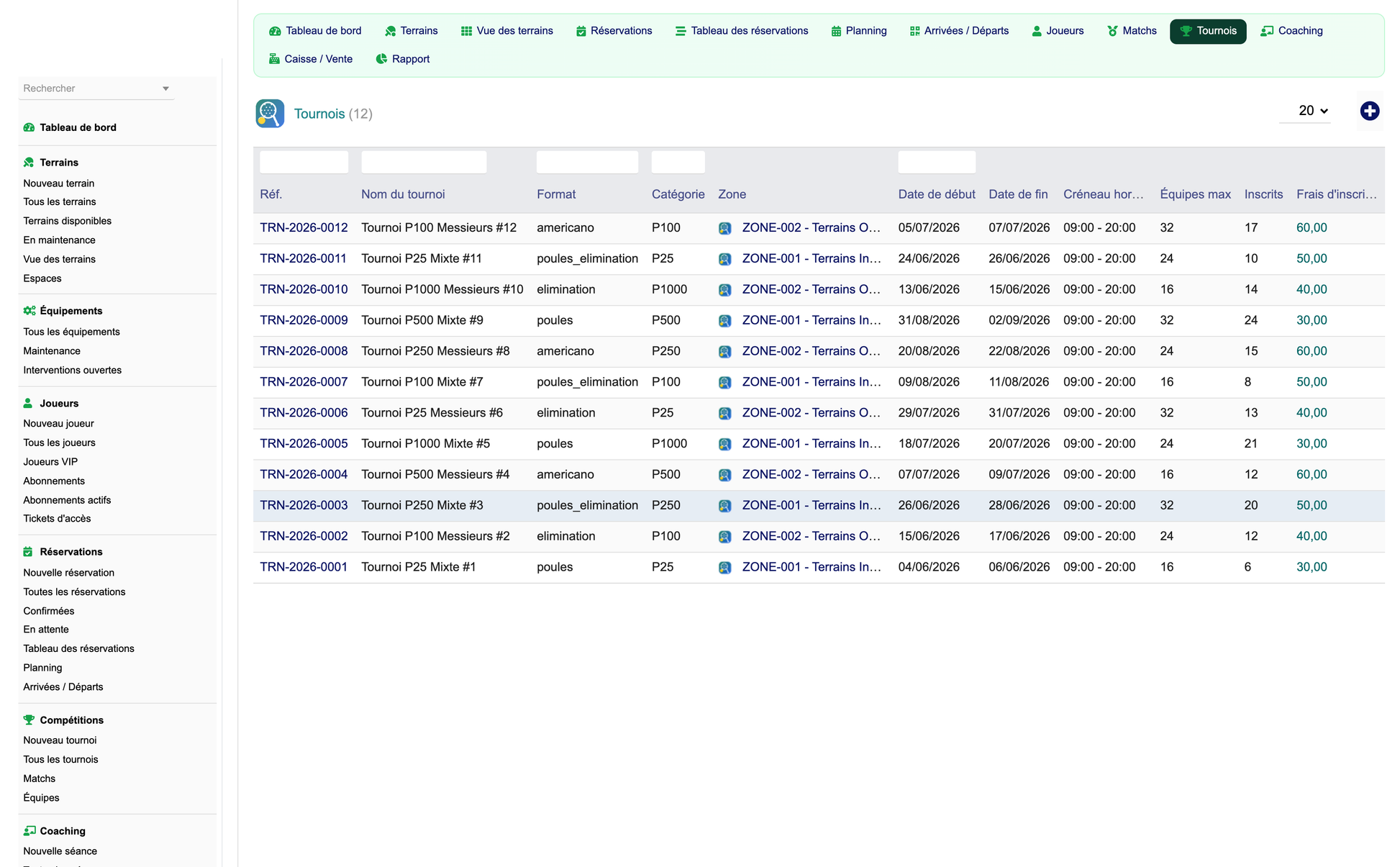Click zone icon in TRN-2026-0003 row

click(x=724, y=506)
